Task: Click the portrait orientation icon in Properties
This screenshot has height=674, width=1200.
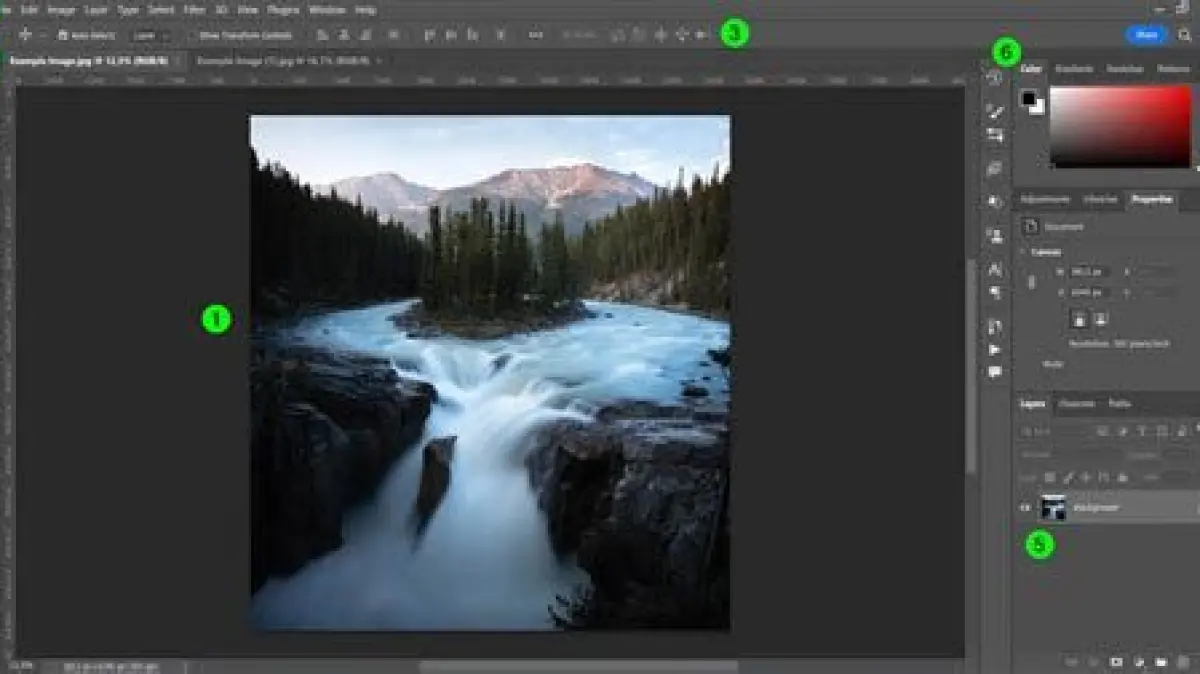Action: 1079,319
